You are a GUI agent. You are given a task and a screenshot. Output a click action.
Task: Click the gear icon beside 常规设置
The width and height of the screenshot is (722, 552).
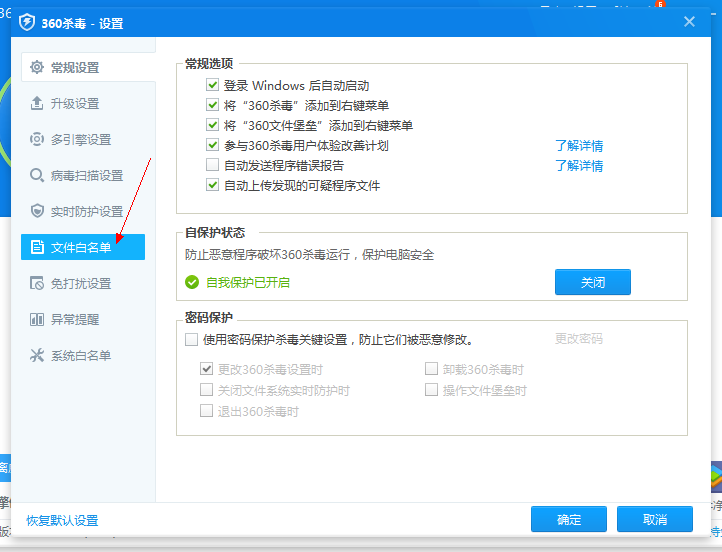37,67
